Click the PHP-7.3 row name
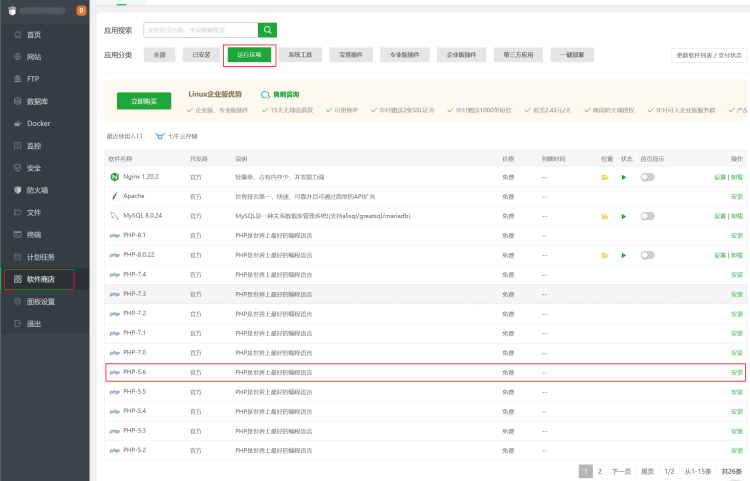The height and width of the screenshot is (481, 750). pyautogui.click(x=134, y=294)
